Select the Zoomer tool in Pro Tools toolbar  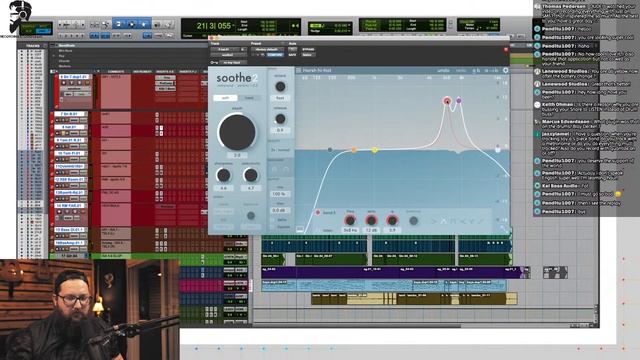point(105,24)
